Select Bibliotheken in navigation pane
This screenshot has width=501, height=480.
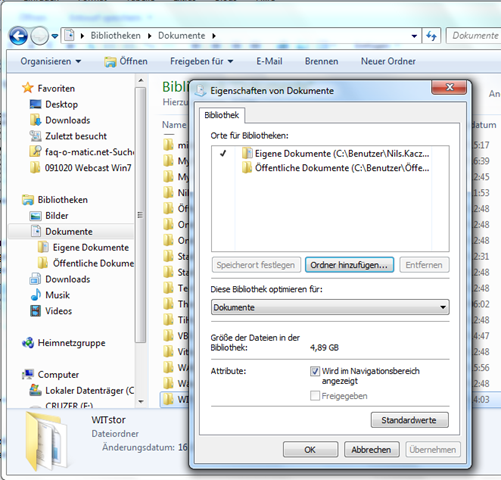(x=55, y=200)
